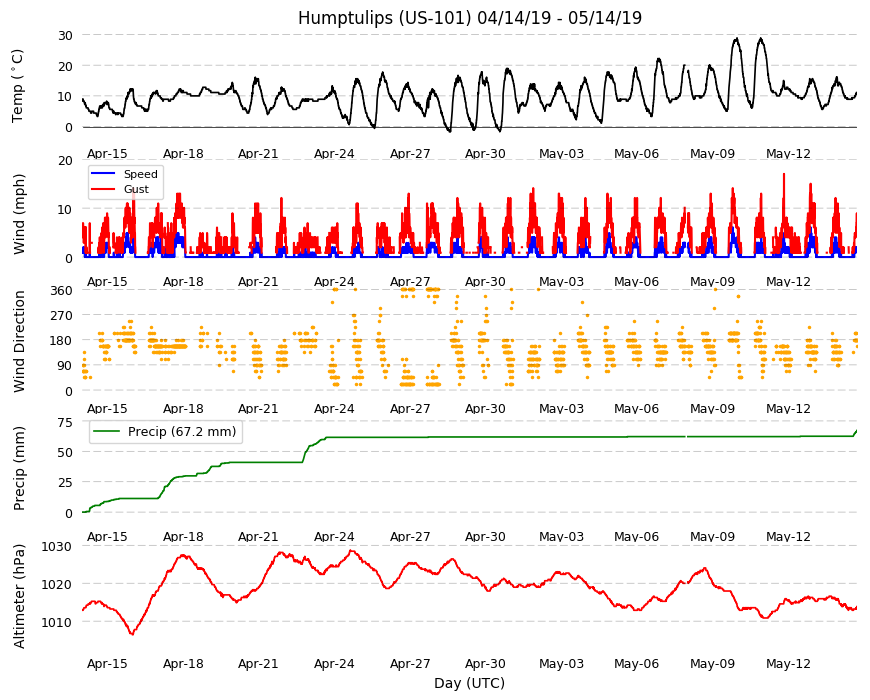This screenshot has height=700, width=870.
Task: Click the Day (UTC) axis label
Action: tap(469, 683)
